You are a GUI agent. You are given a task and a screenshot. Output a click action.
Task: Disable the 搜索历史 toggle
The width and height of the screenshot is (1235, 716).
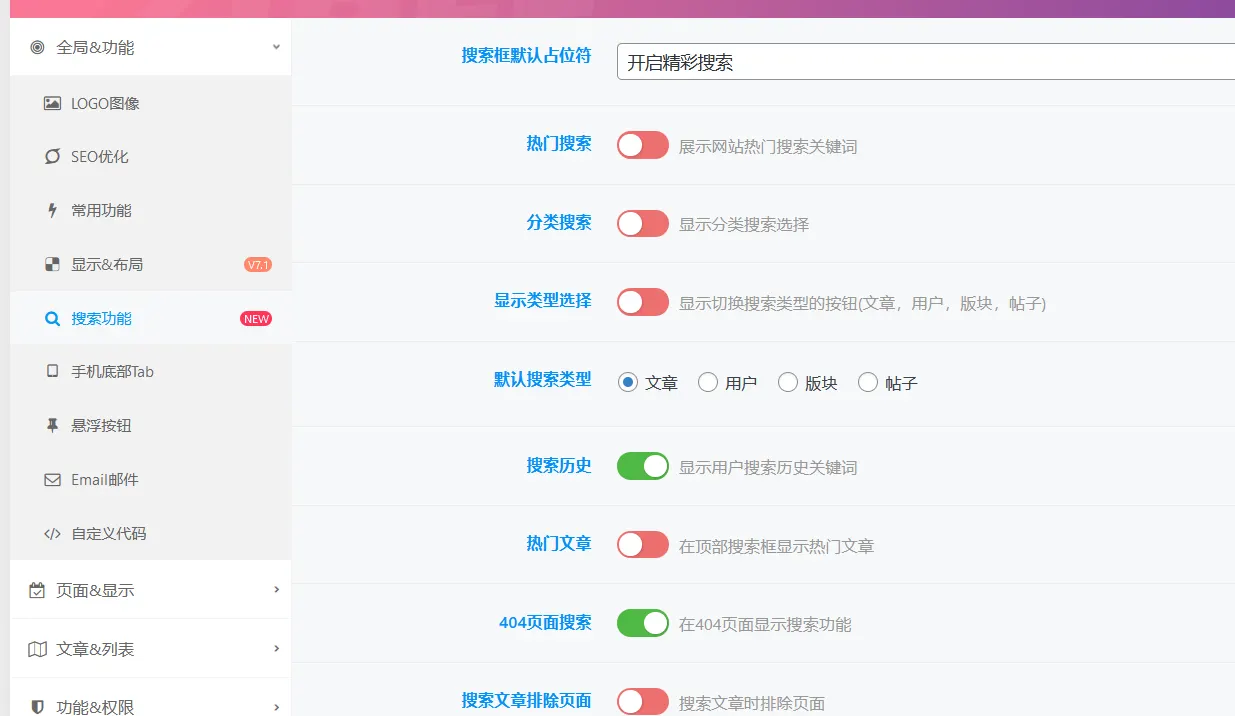point(642,466)
